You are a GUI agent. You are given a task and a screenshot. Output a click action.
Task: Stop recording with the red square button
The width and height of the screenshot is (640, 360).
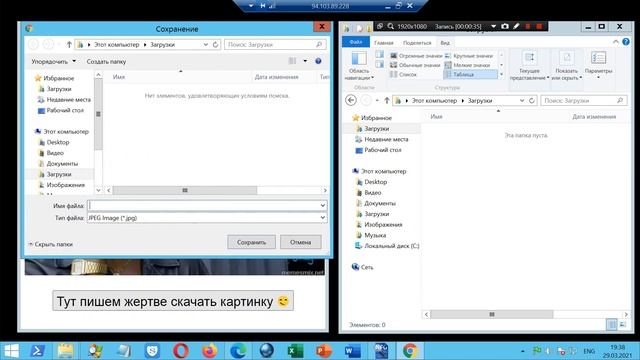pyautogui.click(x=539, y=26)
